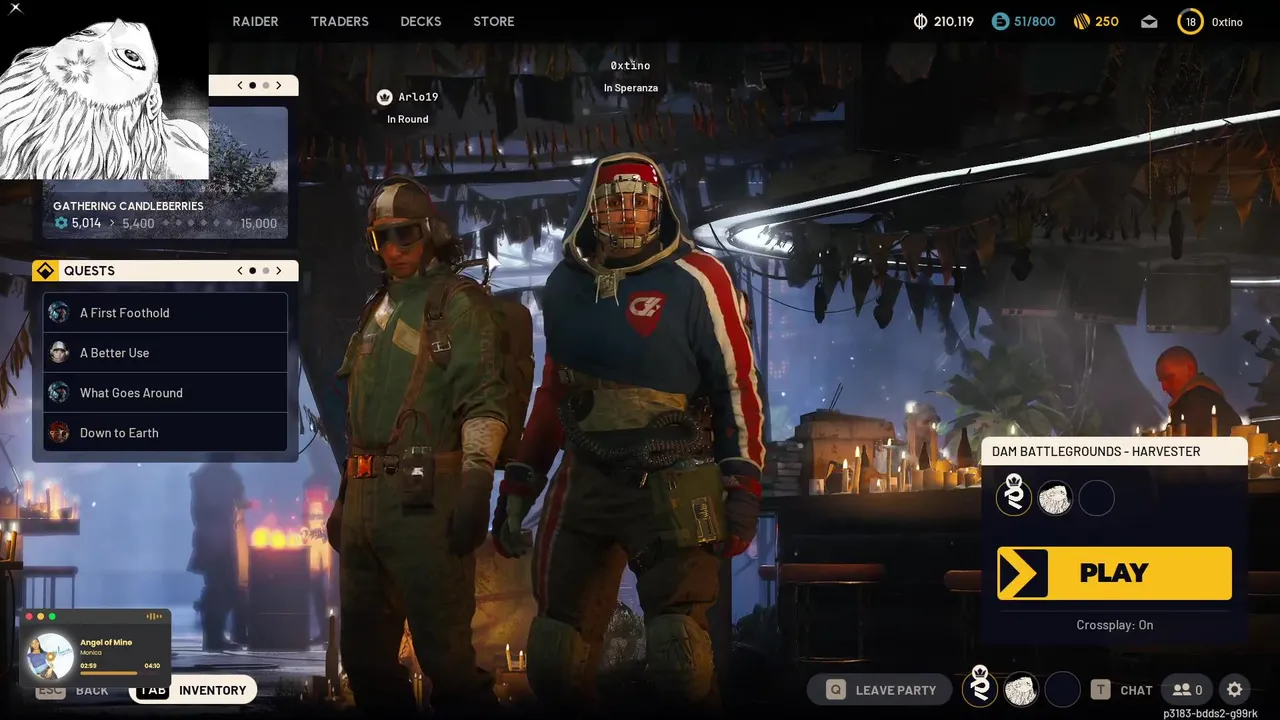Screen dimensions: 1280x720
Task: Open the What Goes Around quest
Action: [165, 393]
